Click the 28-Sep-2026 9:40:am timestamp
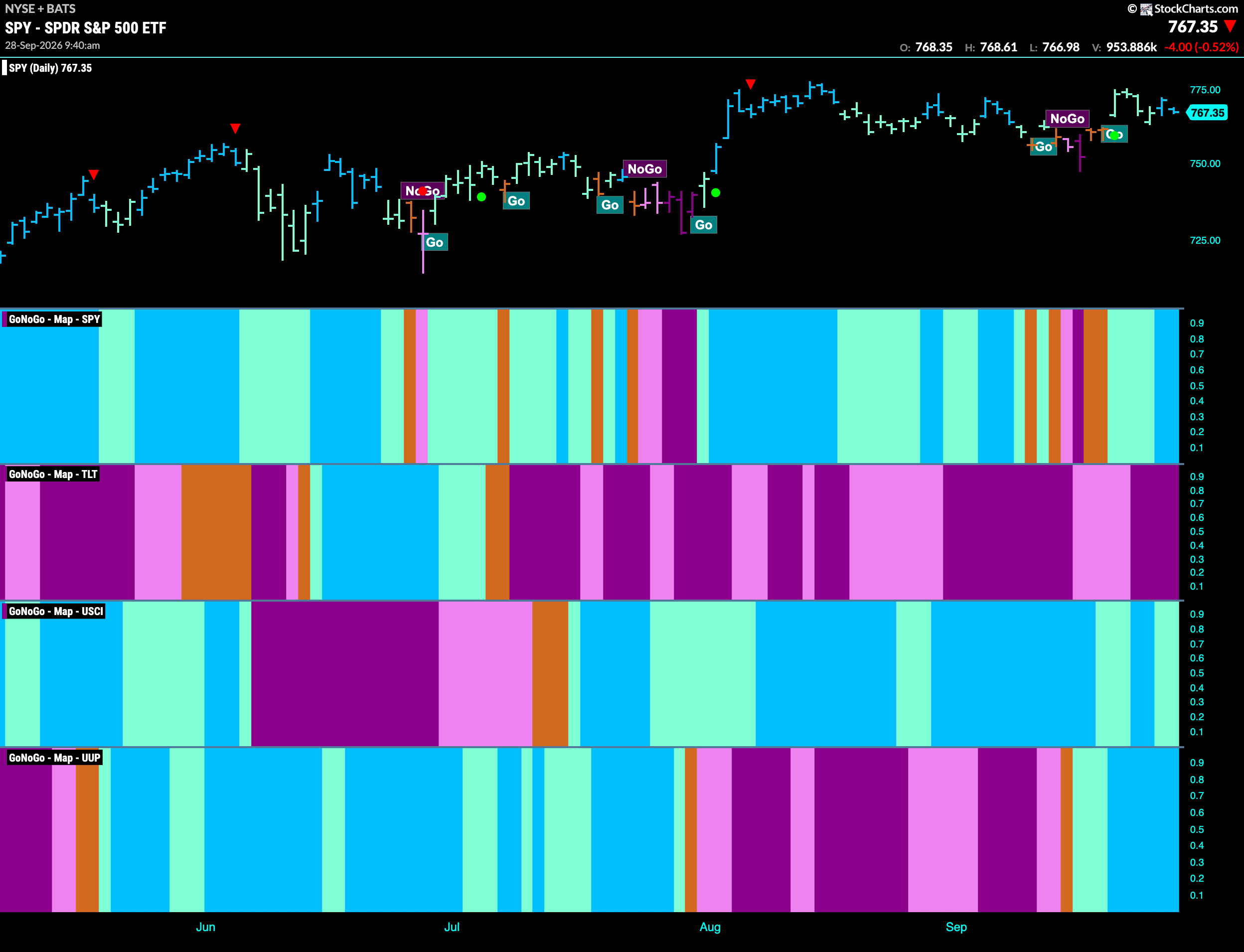Viewport: 1244px width, 952px height. pyautogui.click(x=53, y=45)
